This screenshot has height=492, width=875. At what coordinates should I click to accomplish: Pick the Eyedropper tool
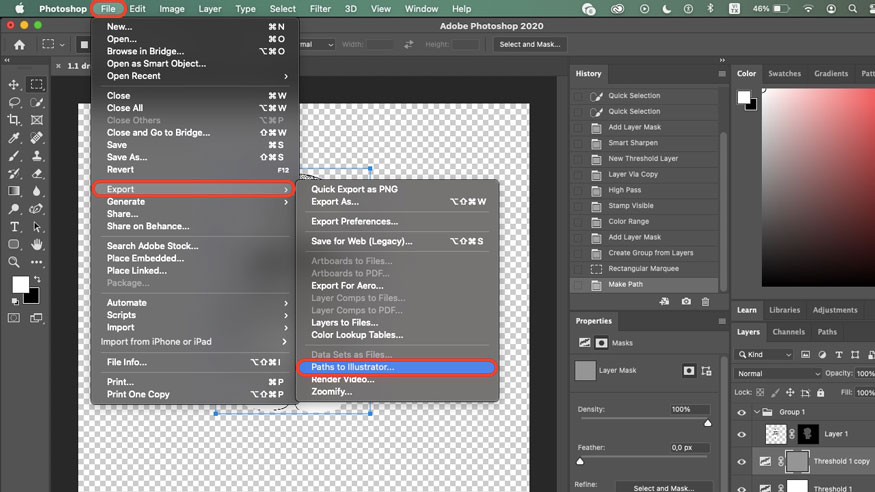click(x=14, y=138)
